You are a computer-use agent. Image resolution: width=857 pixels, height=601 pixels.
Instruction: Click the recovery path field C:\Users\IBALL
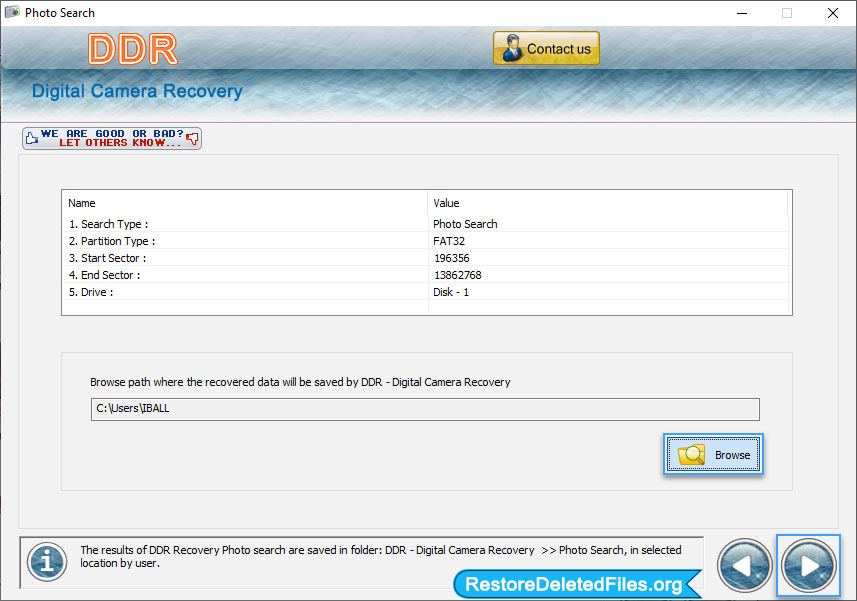tap(425, 409)
